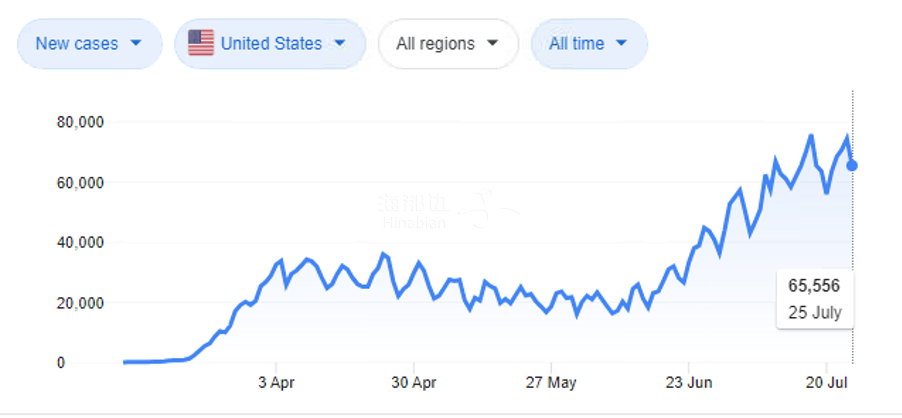The width and height of the screenshot is (902, 418).
Task: Click the New cases dropdown arrow
Action: [x=135, y=44]
